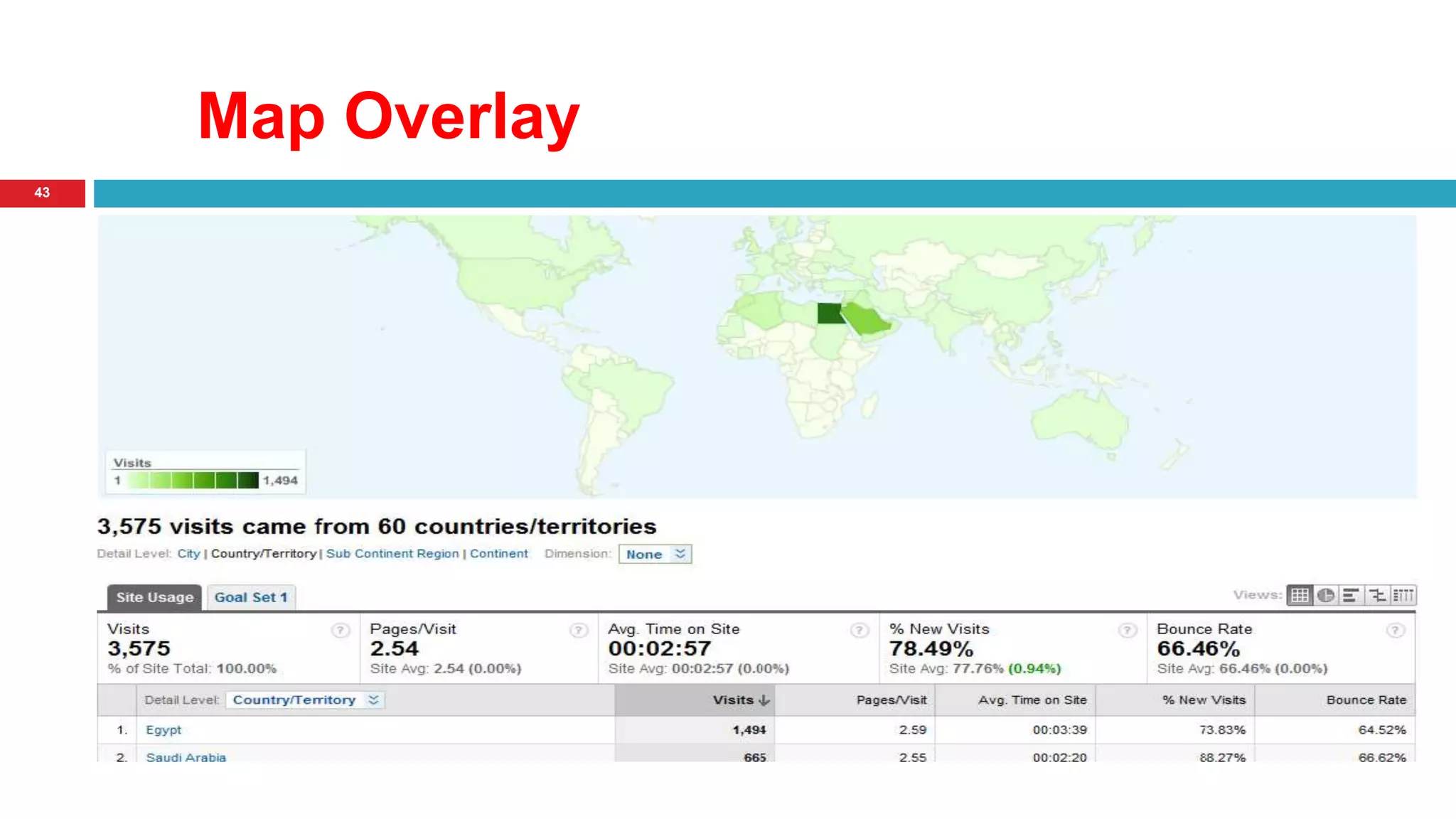Click the help icon beside Avg. Time on Site
The image size is (1456, 819).
pos(860,630)
